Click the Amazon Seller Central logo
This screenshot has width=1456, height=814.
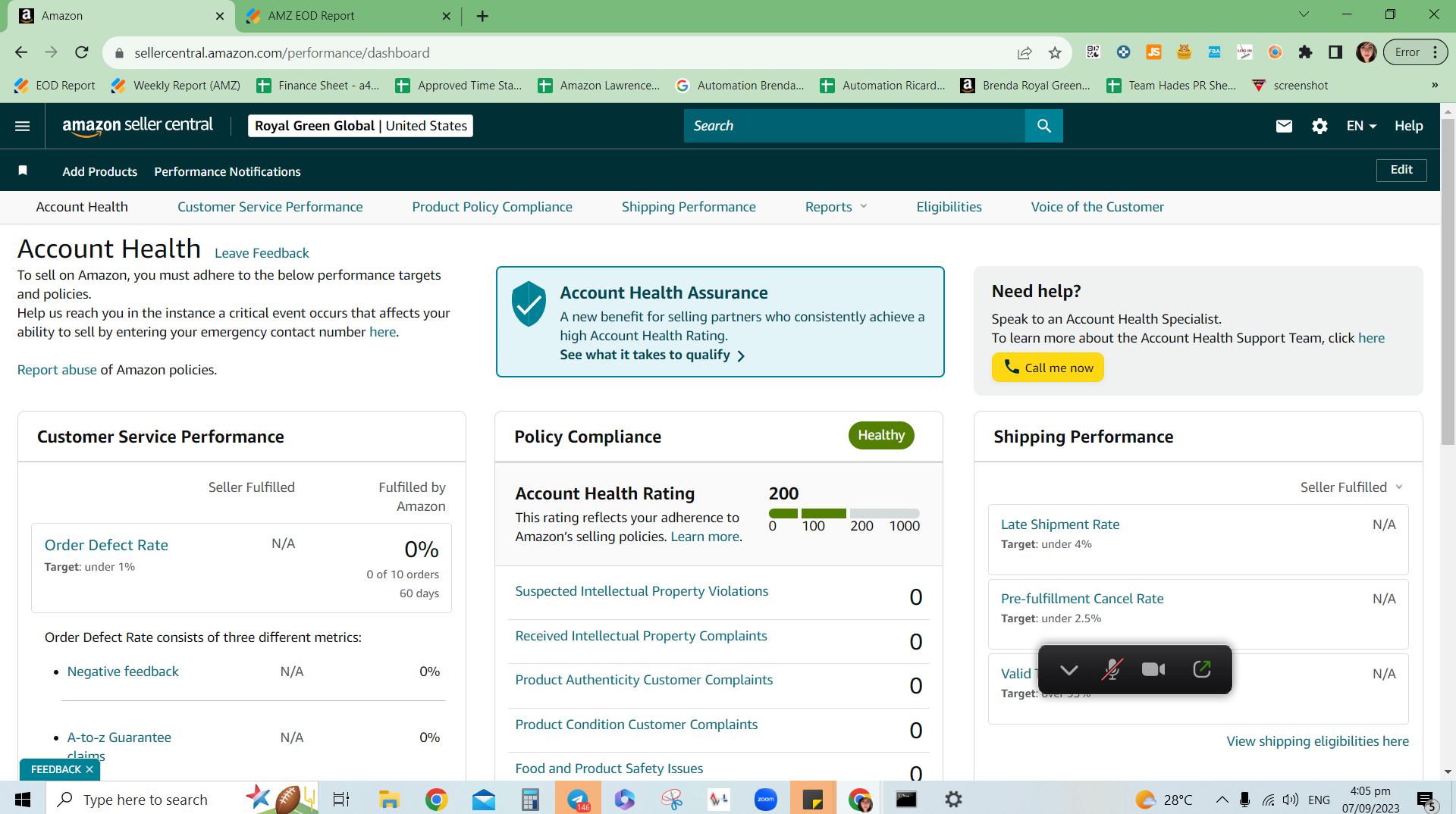138,126
